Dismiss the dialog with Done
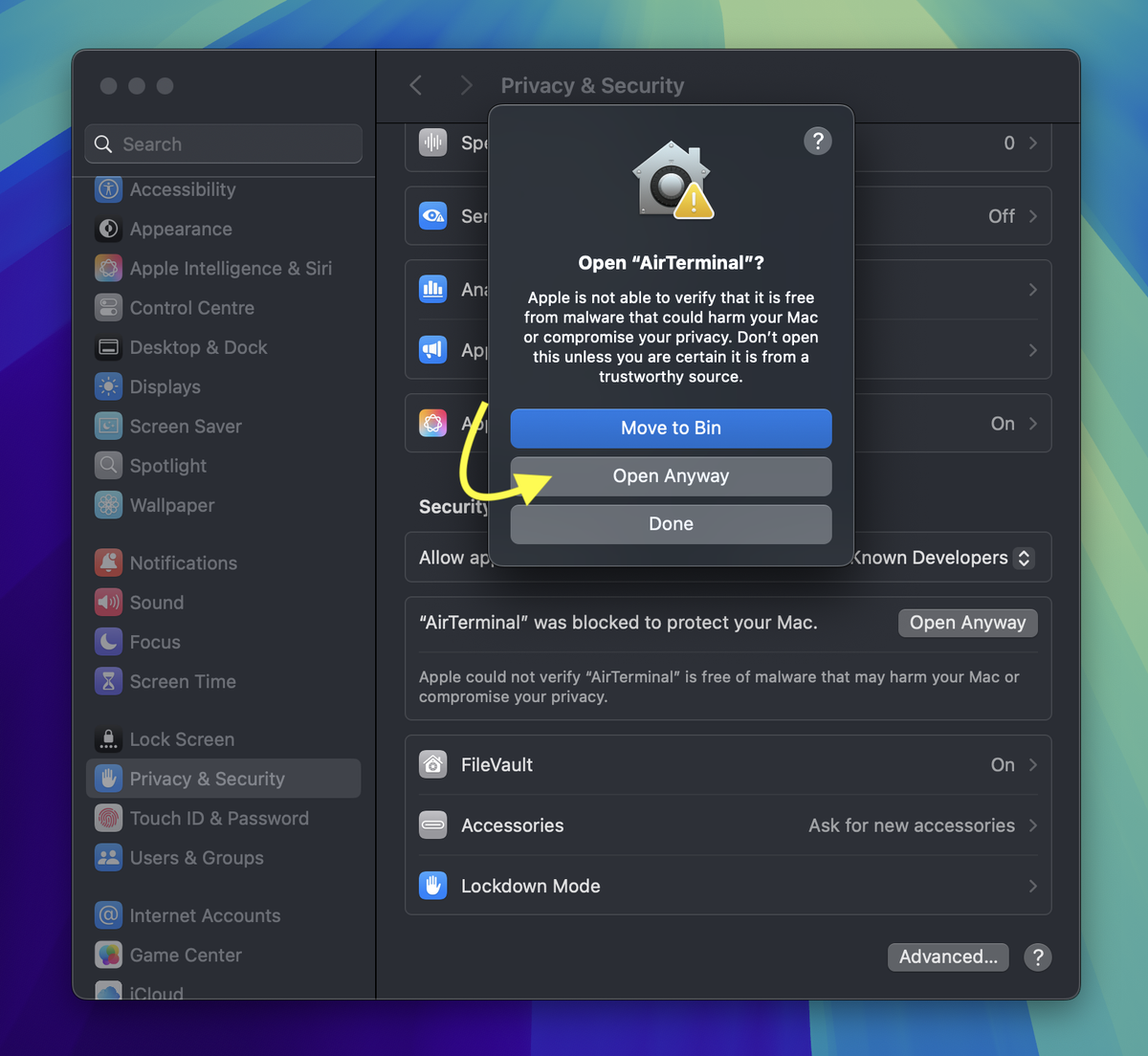 coord(671,524)
